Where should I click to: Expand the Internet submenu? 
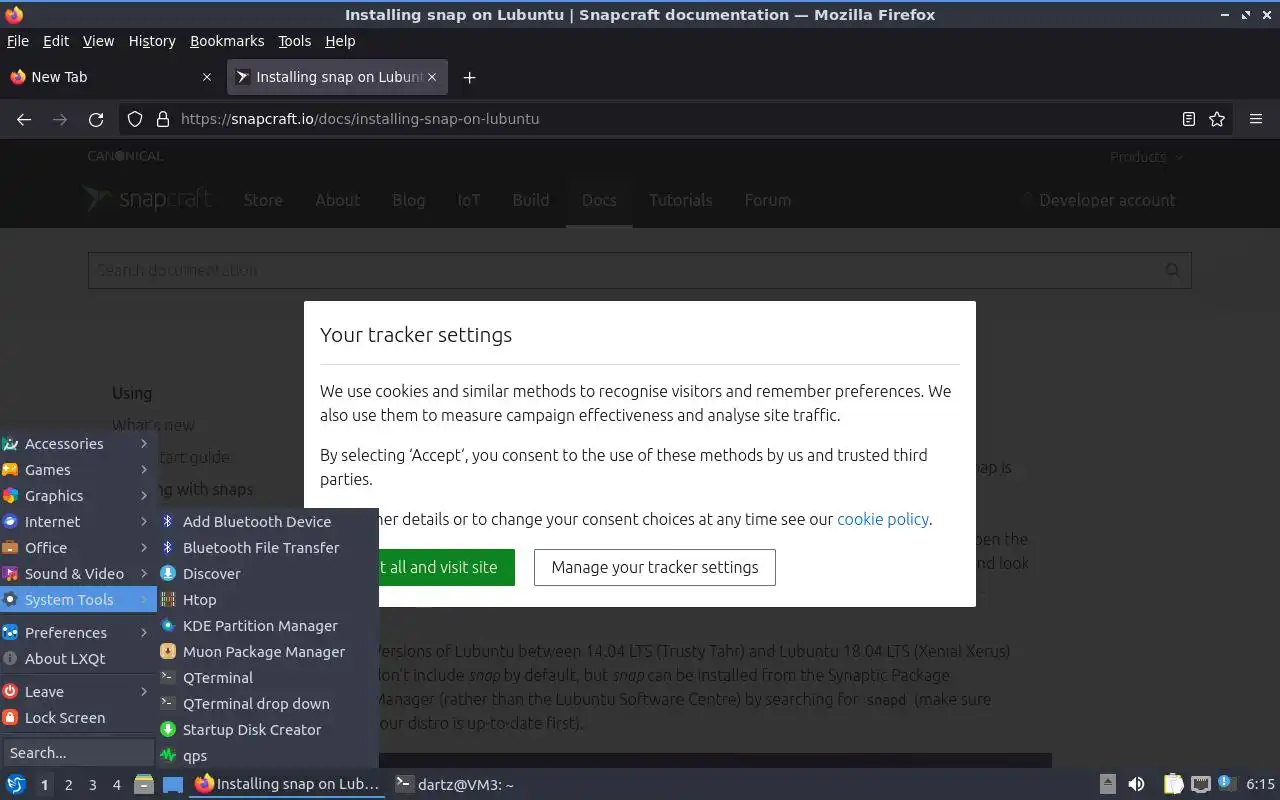coord(78,521)
